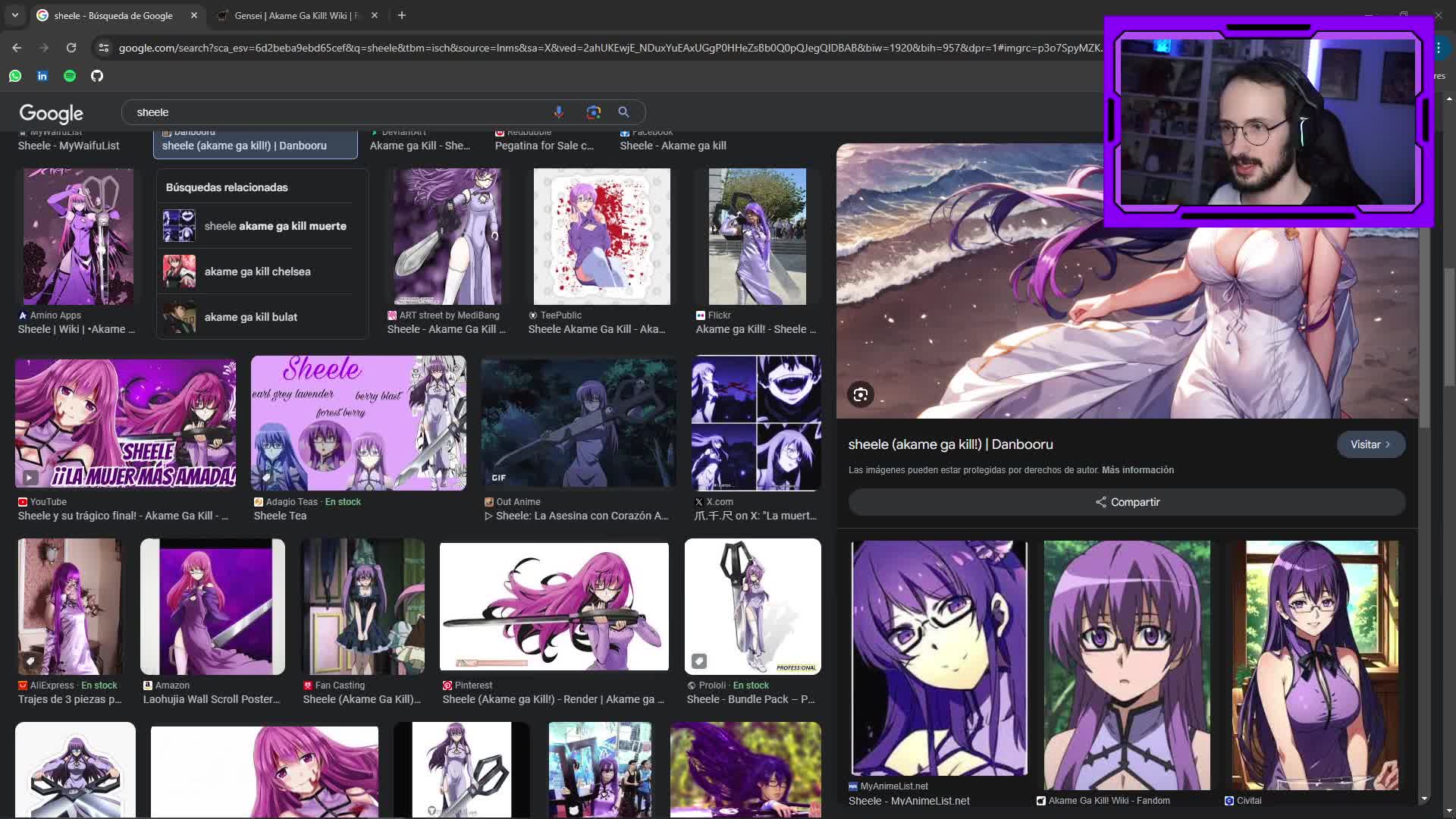This screenshot has height=819, width=1456.
Task: Click the large Danbooru preview image
Action: (1127, 281)
